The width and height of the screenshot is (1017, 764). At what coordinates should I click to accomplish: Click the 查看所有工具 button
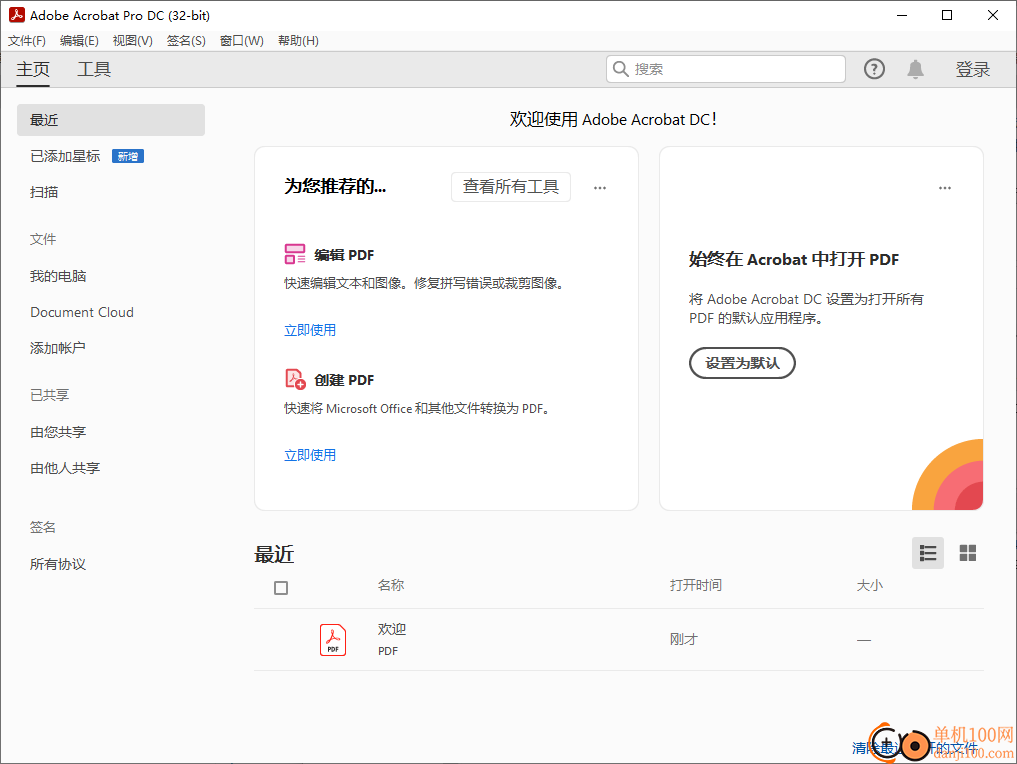pyautogui.click(x=510, y=187)
